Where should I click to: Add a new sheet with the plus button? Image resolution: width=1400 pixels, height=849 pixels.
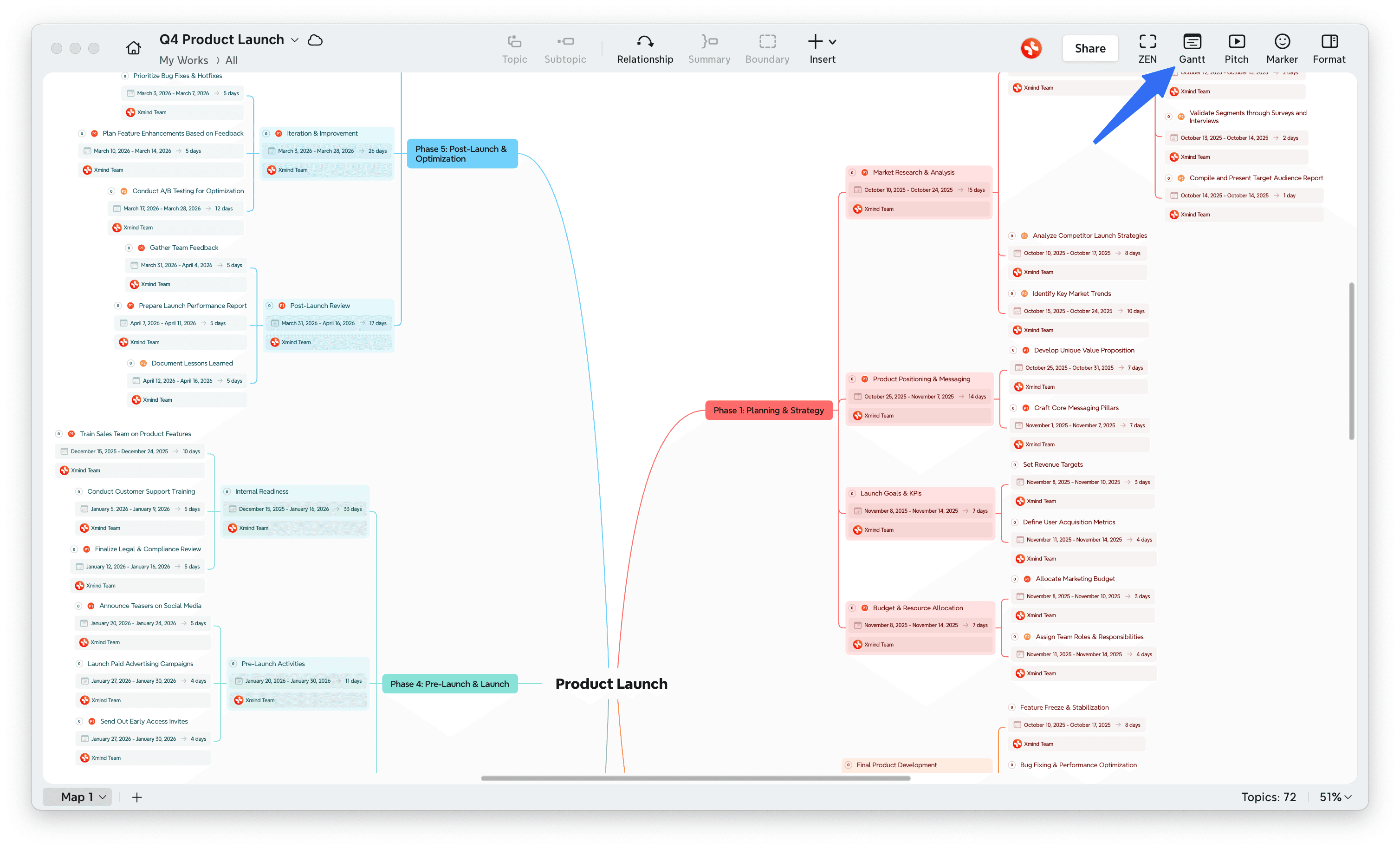(x=136, y=797)
